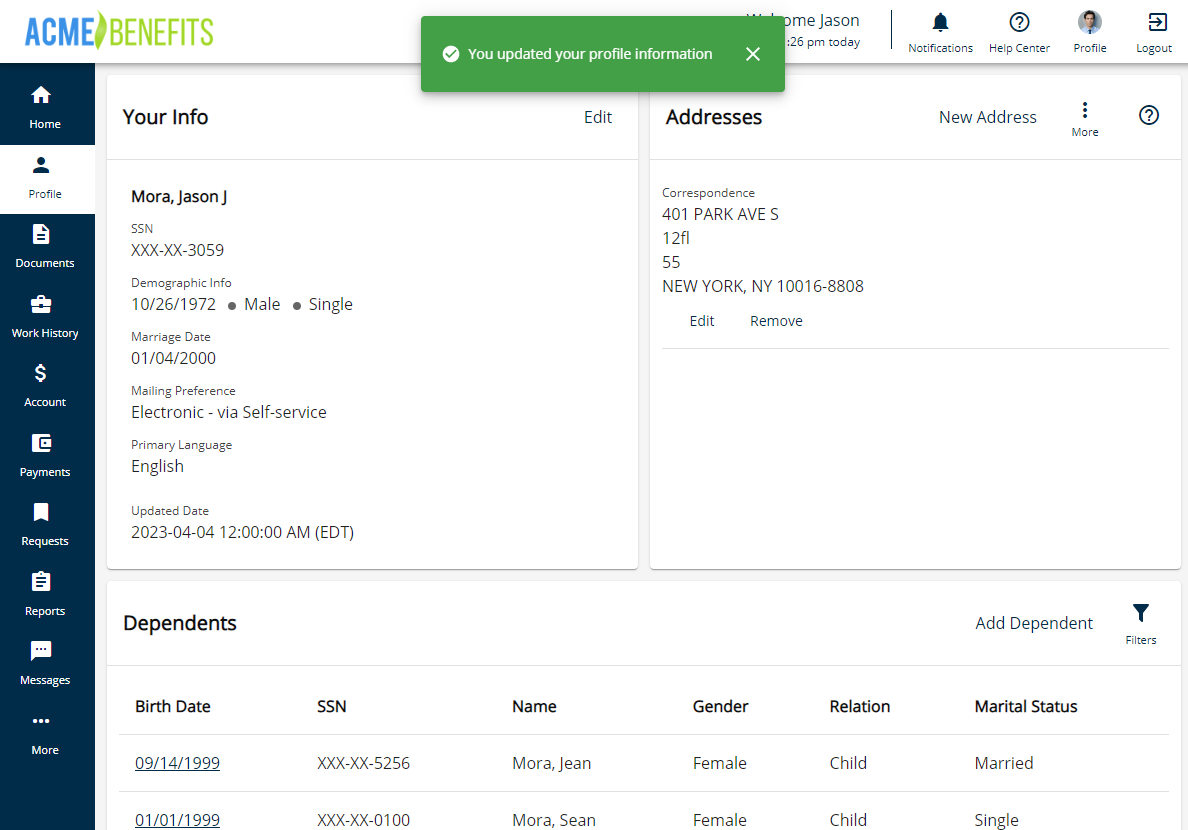Click the New Address button
The image size is (1188, 830).
[x=987, y=117]
